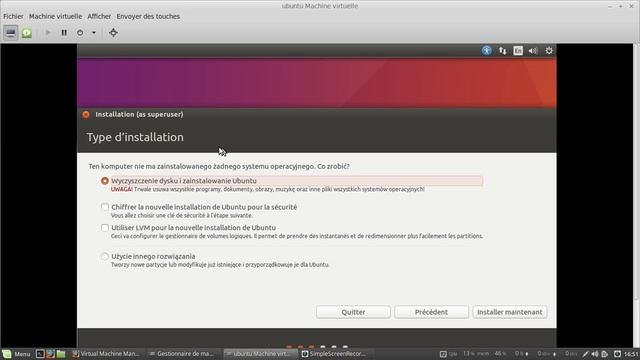Click the shutdown power icon
Screen dimensions: 640x360
point(80,33)
